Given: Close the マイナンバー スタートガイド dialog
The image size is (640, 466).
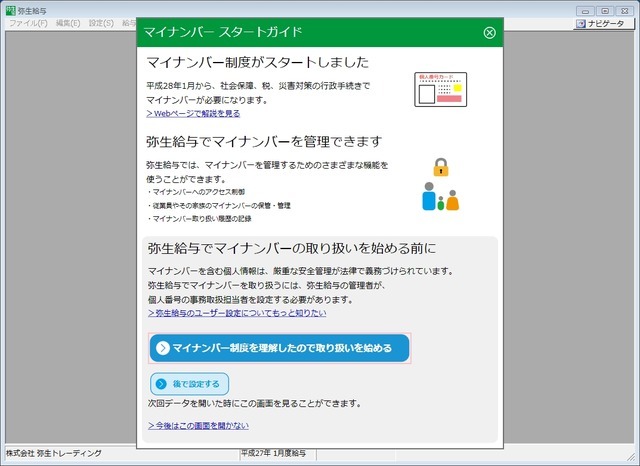Looking at the screenshot, I should [x=489, y=33].
